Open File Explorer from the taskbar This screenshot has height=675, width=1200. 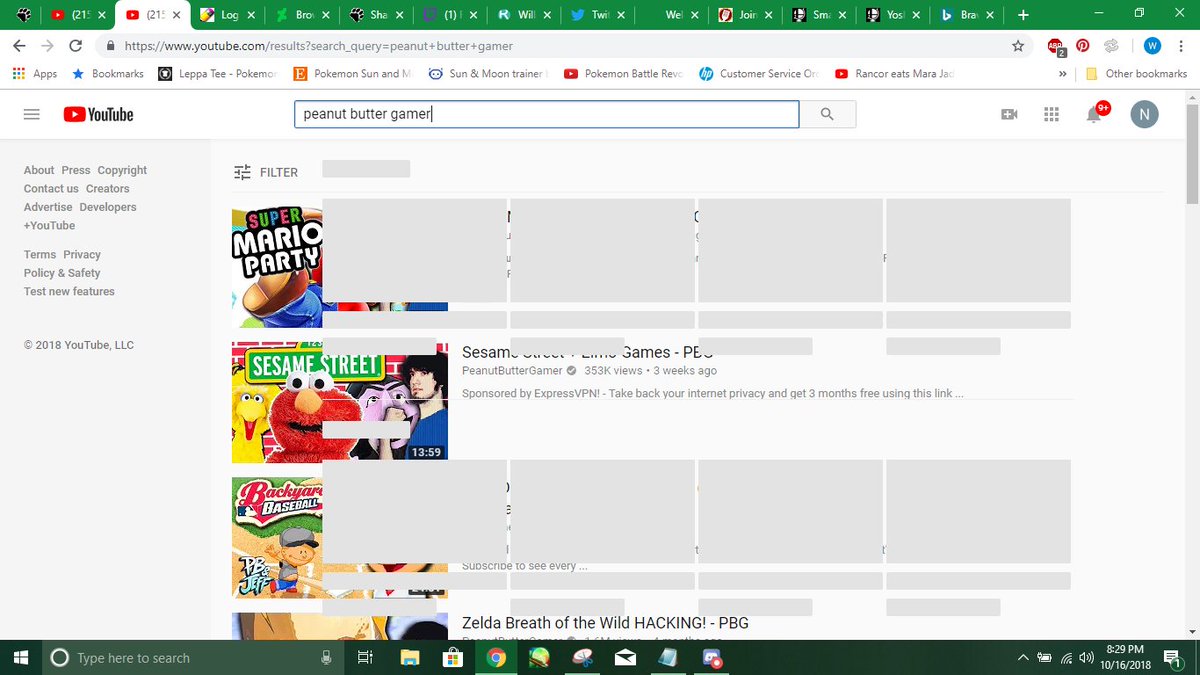pos(409,657)
